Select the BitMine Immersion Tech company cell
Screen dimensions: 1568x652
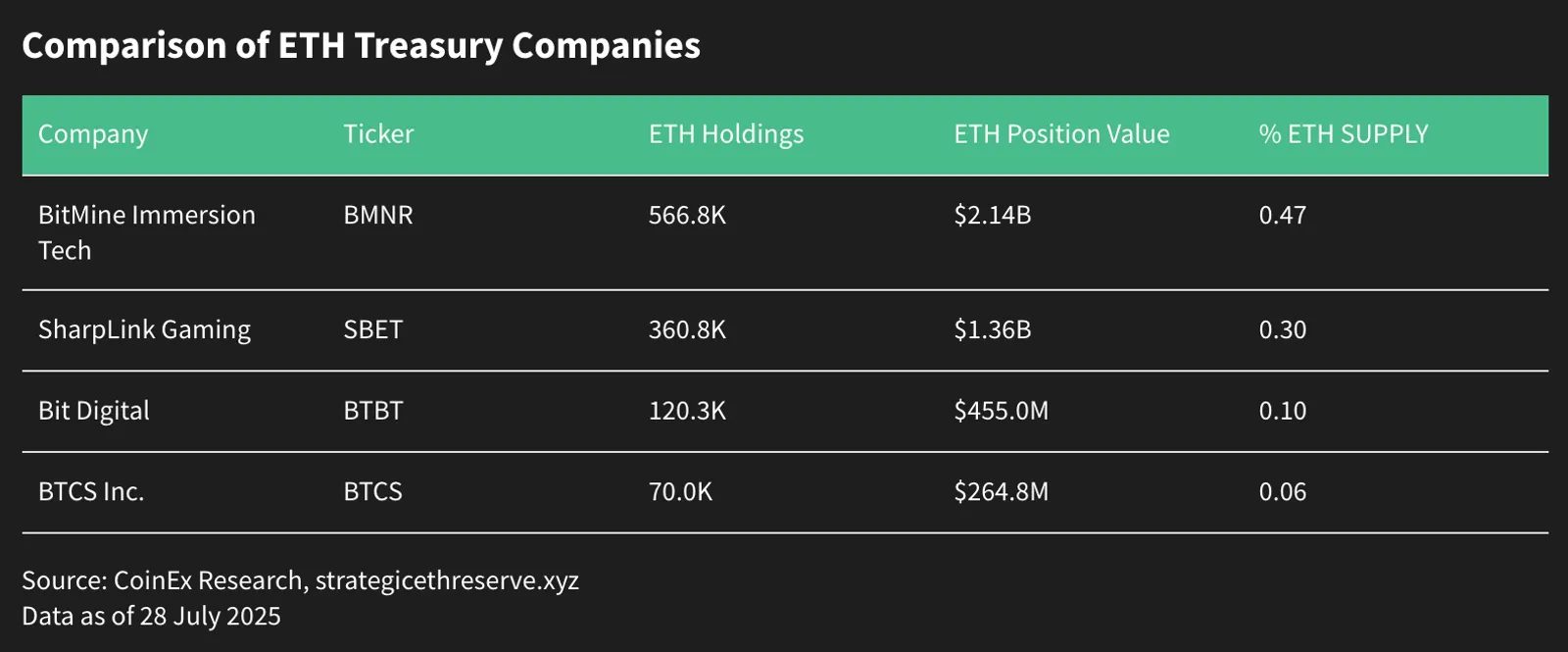[147, 232]
